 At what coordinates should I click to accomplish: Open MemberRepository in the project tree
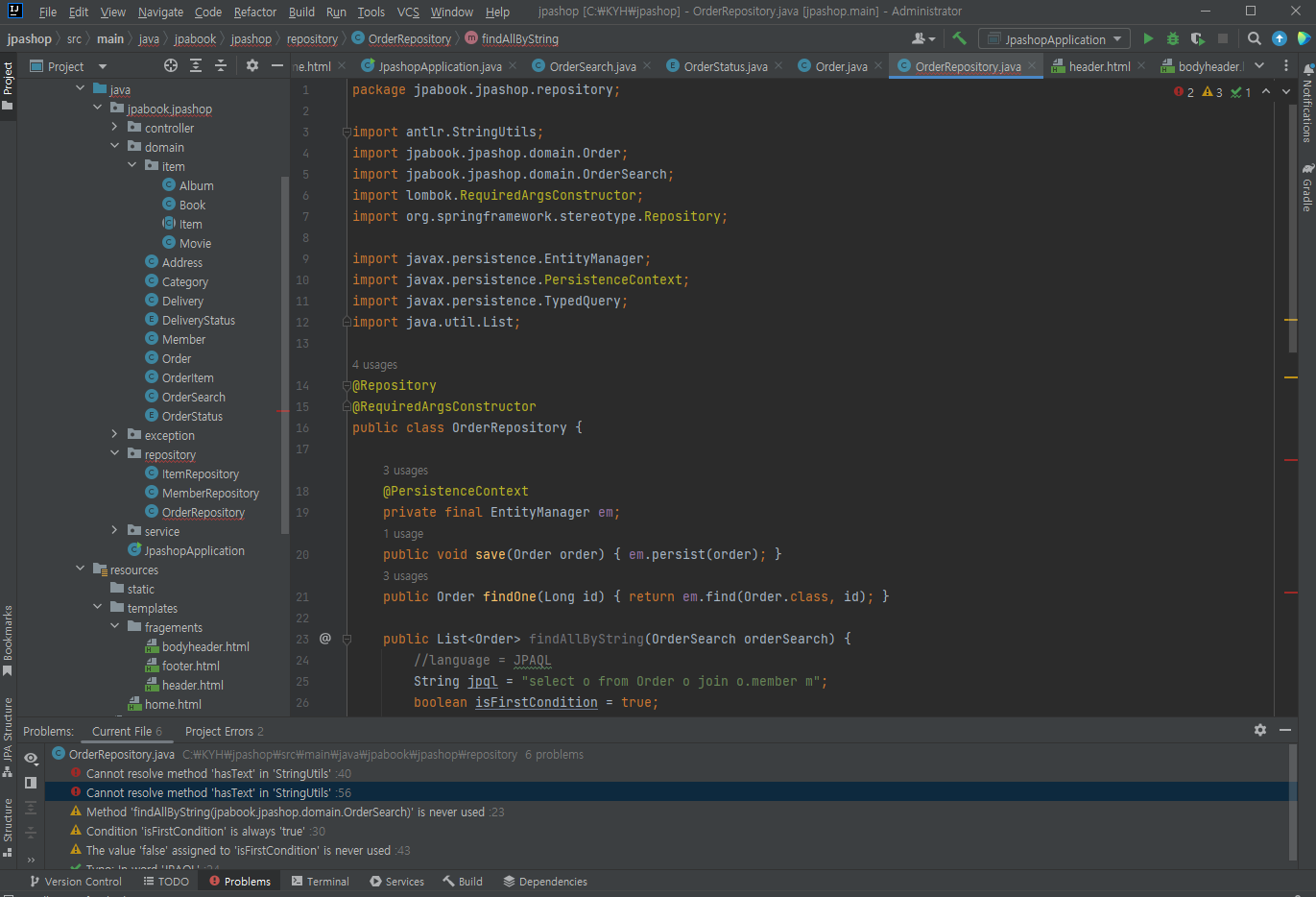click(210, 494)
